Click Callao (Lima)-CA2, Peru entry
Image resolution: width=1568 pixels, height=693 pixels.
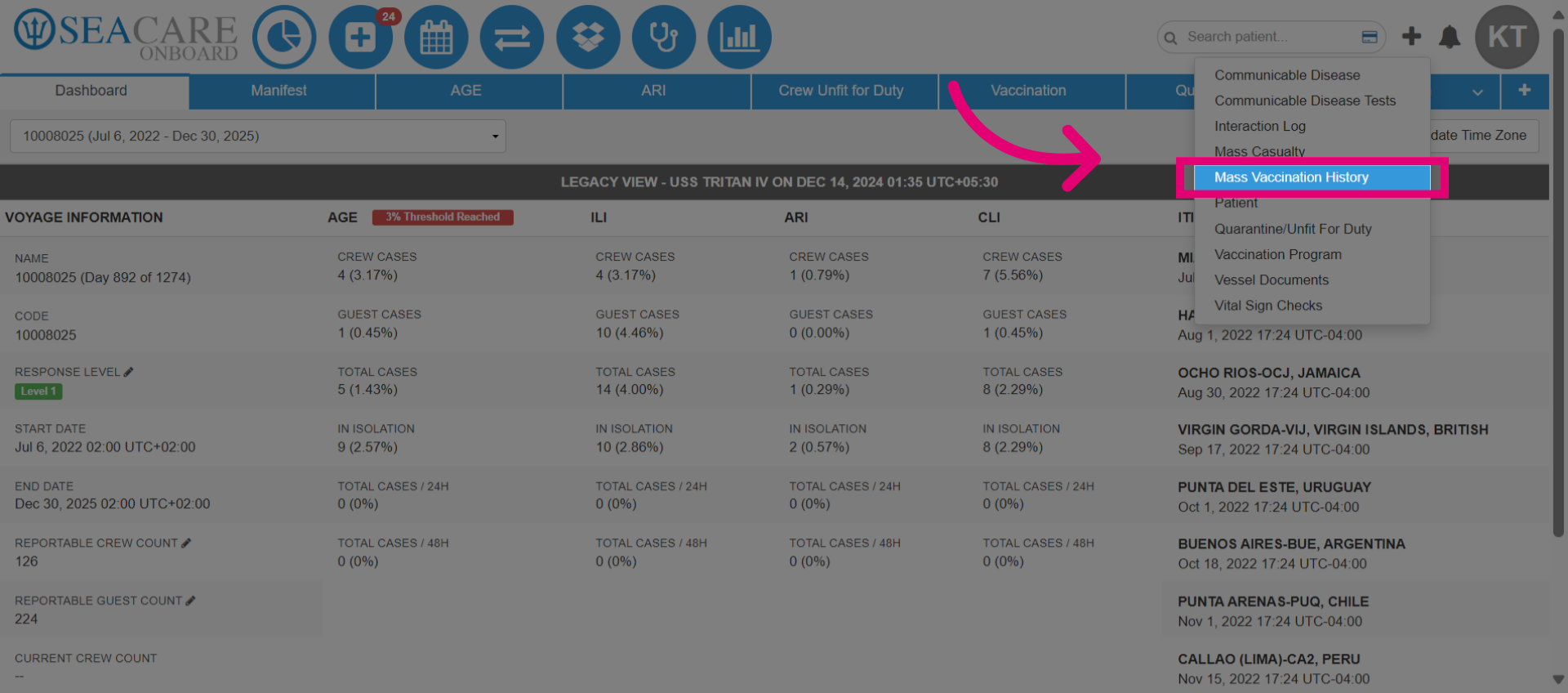click(x=1355, y=668)
